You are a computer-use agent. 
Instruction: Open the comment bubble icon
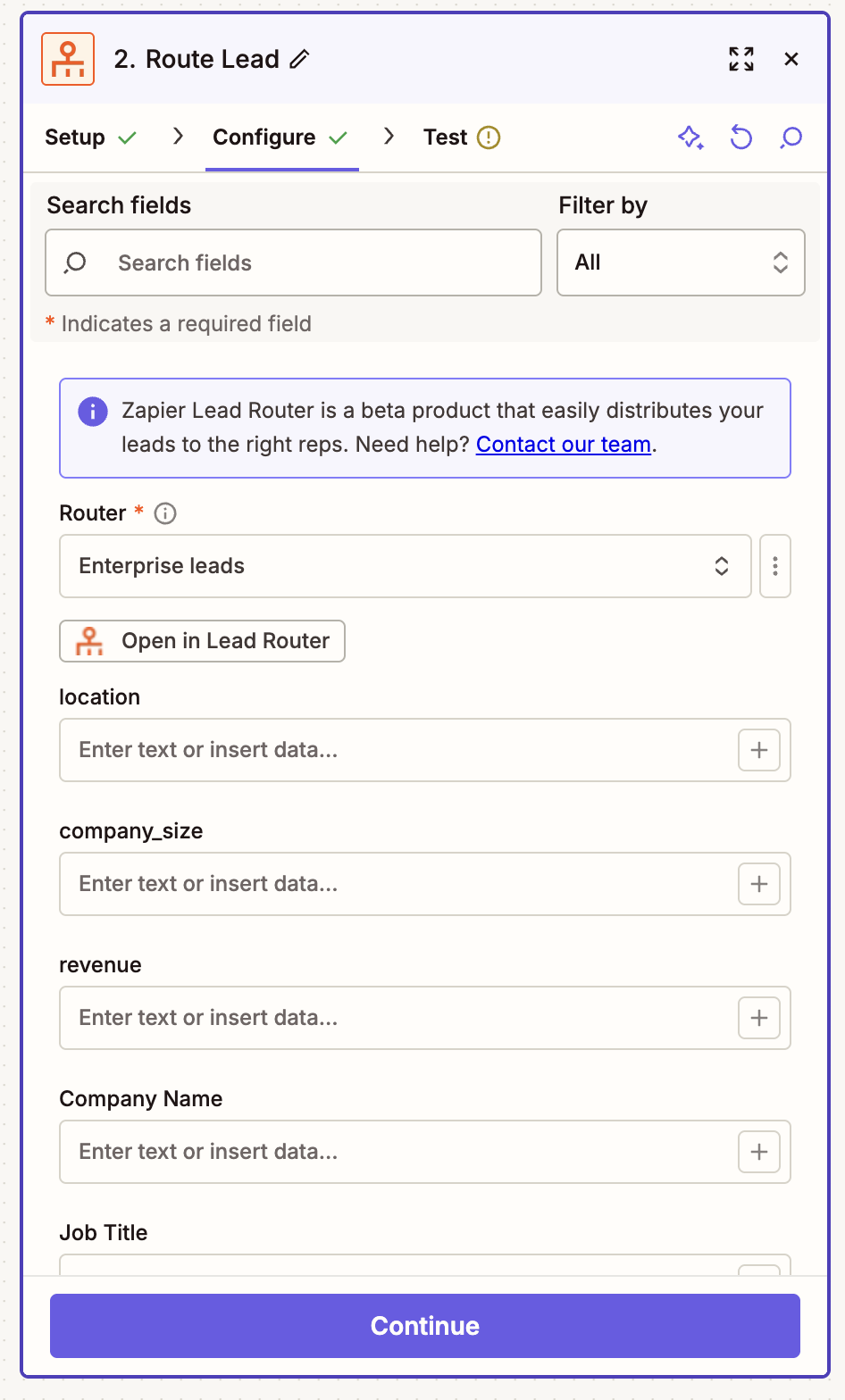click(791, 137)
